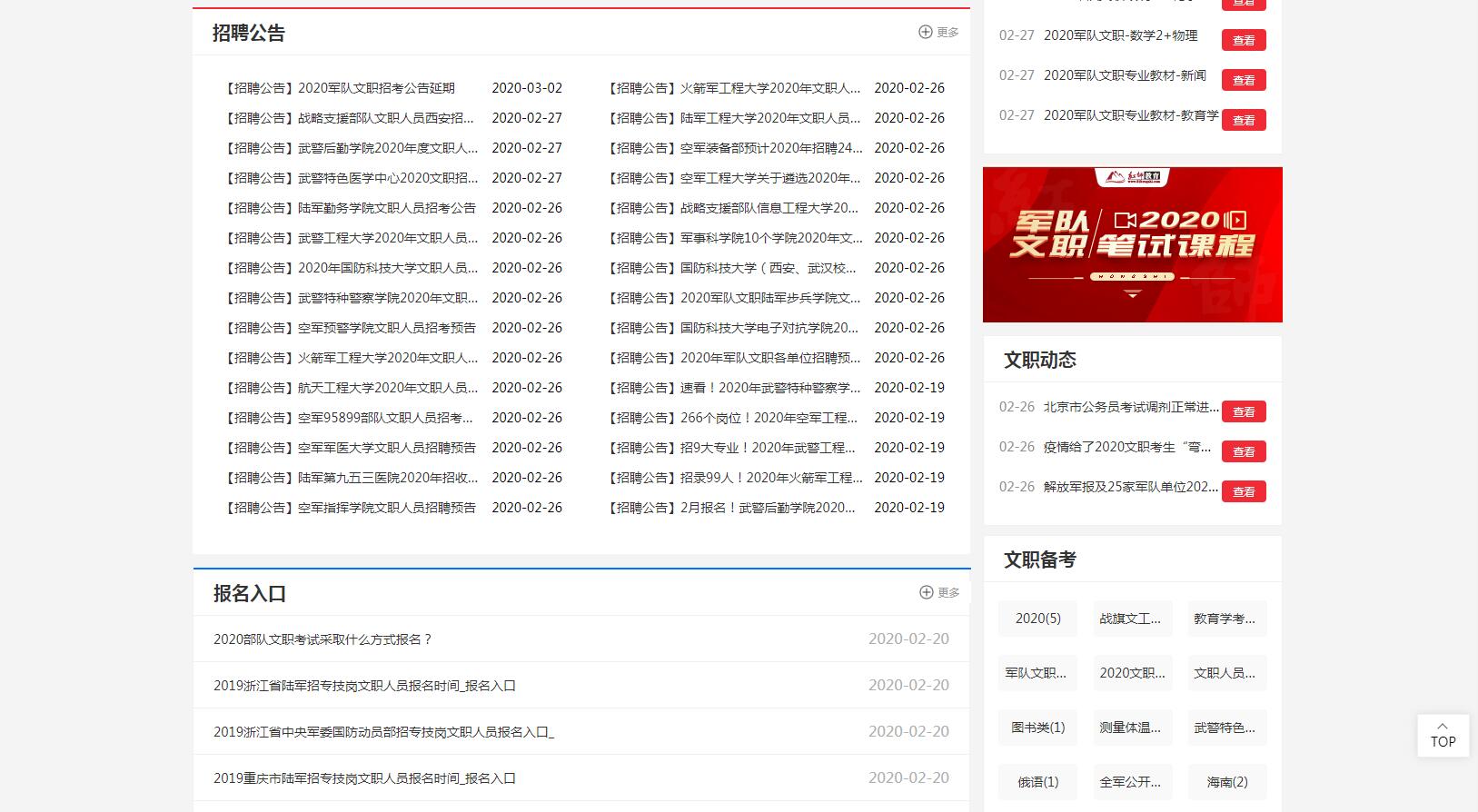The width and height of the screenshot is (1478, 812).
Task: Click 查看 for 解放军报及25家军队单位 news
Action: [x=1244, y=491]
